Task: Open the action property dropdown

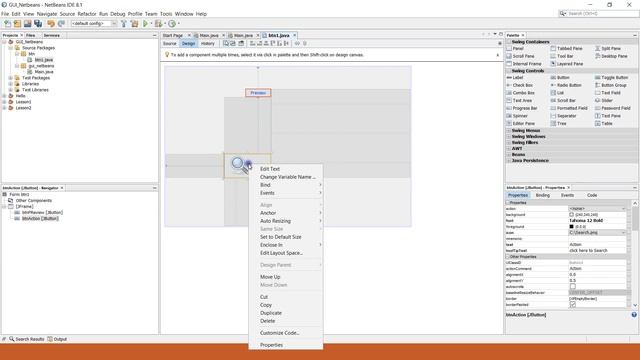Action: point(623,209)
